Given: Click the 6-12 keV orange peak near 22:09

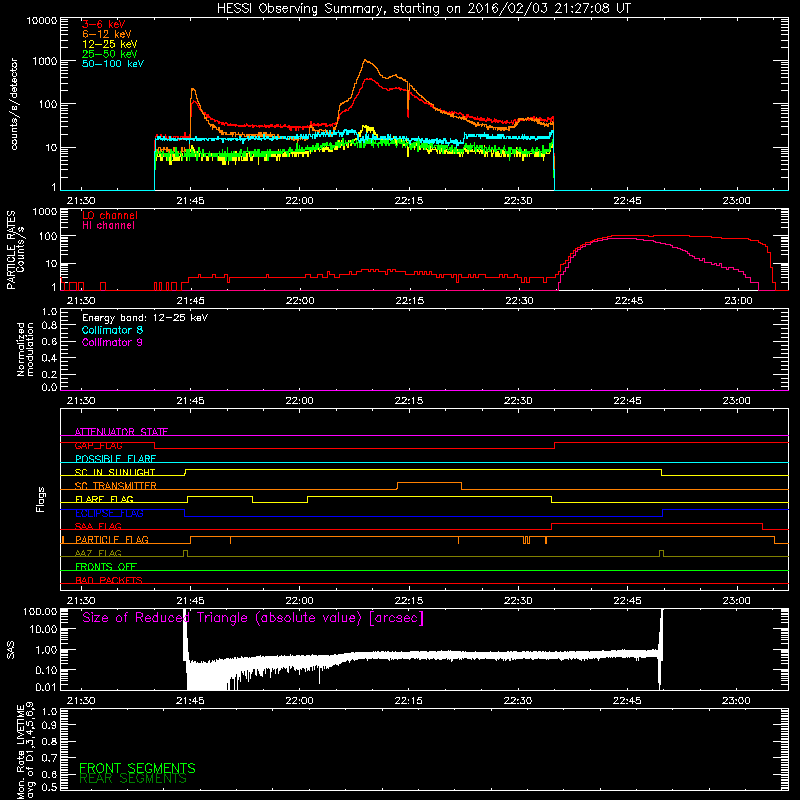Looking at the screenshot, I should [365, 61].
